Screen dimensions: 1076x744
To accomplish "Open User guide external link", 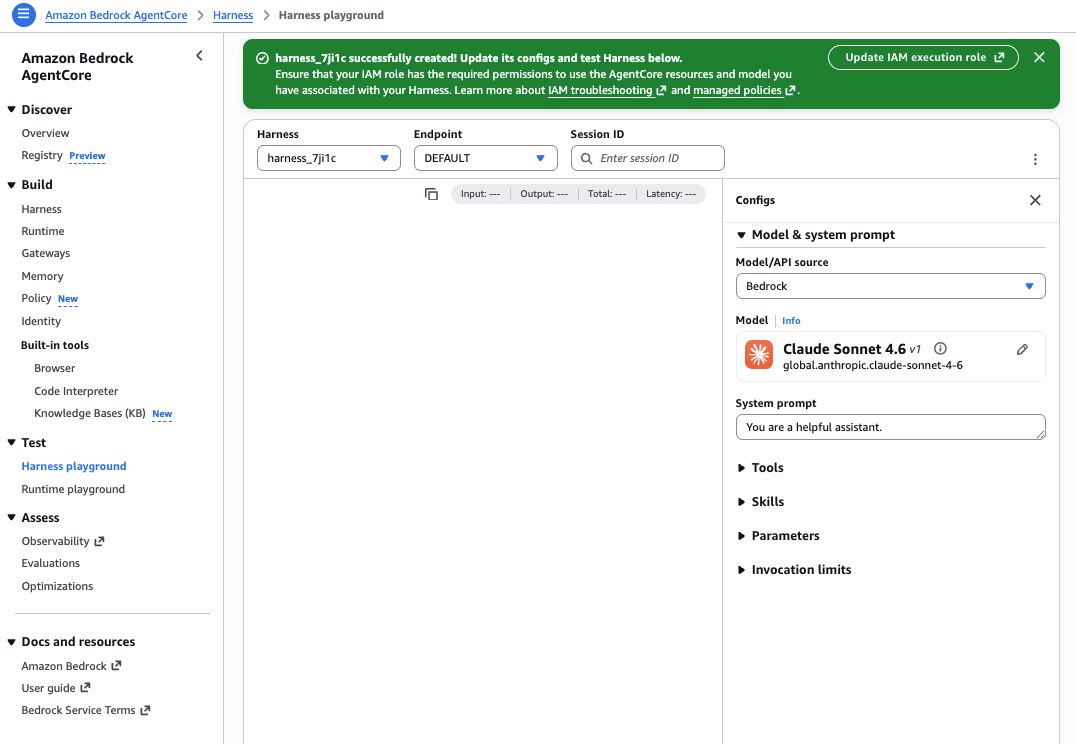I will (x=56, y=688).
